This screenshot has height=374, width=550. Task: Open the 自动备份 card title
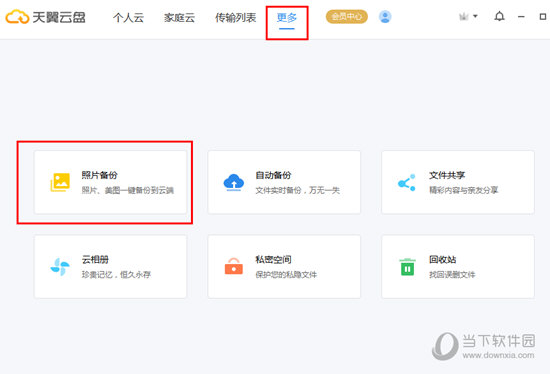click(273, 175)
